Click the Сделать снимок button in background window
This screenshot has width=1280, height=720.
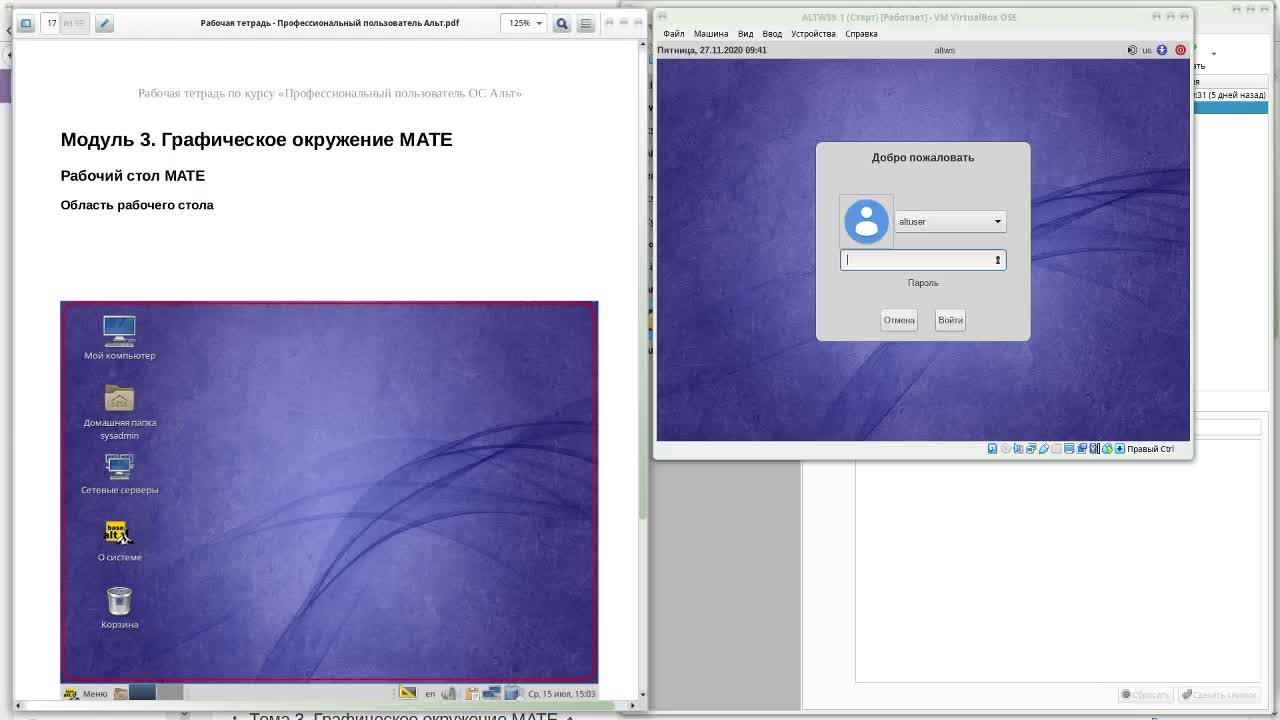coord(1219,695)
